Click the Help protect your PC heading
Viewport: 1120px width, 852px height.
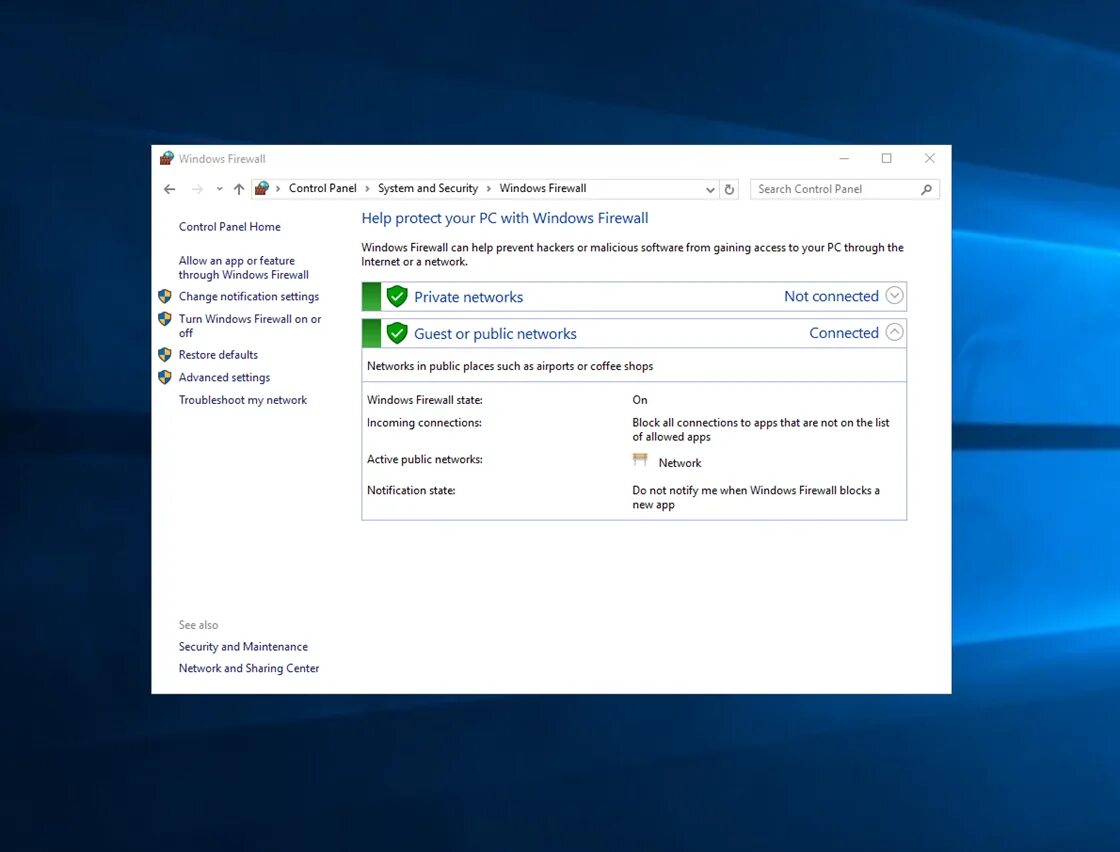[x=505, y=218]
